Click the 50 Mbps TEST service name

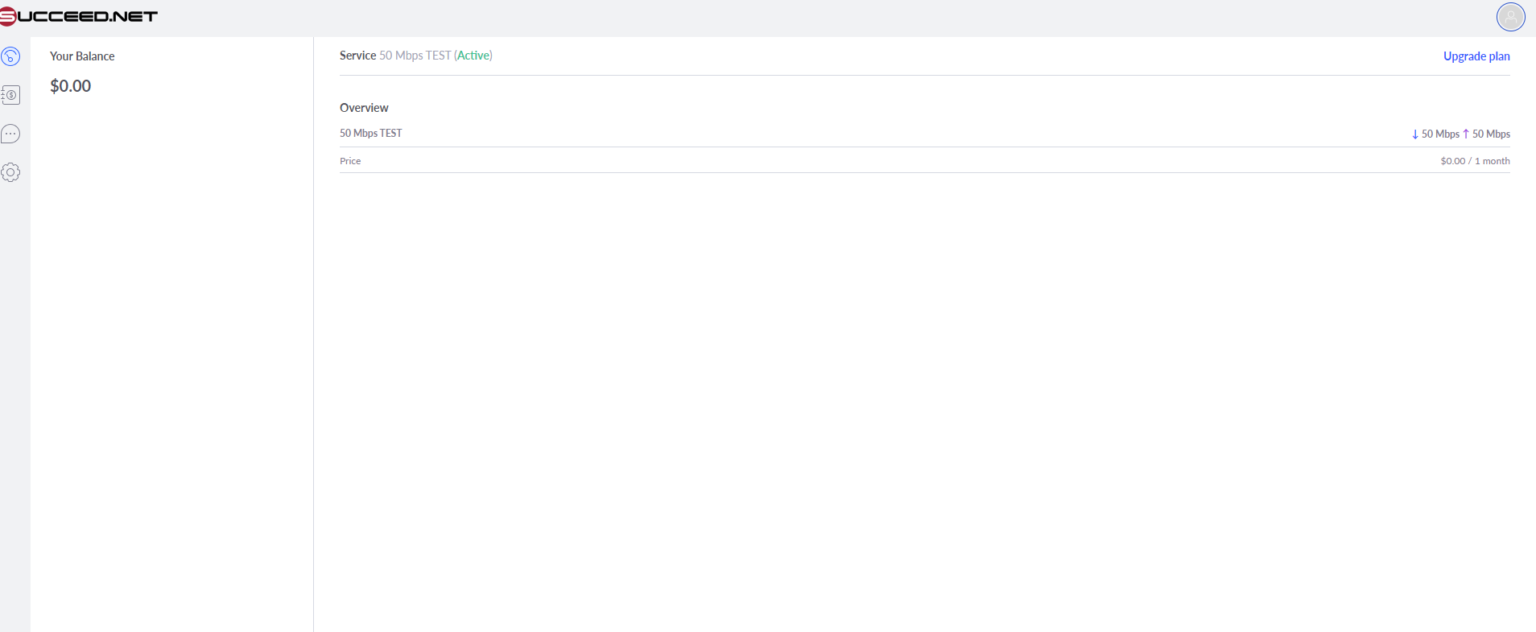415,55
